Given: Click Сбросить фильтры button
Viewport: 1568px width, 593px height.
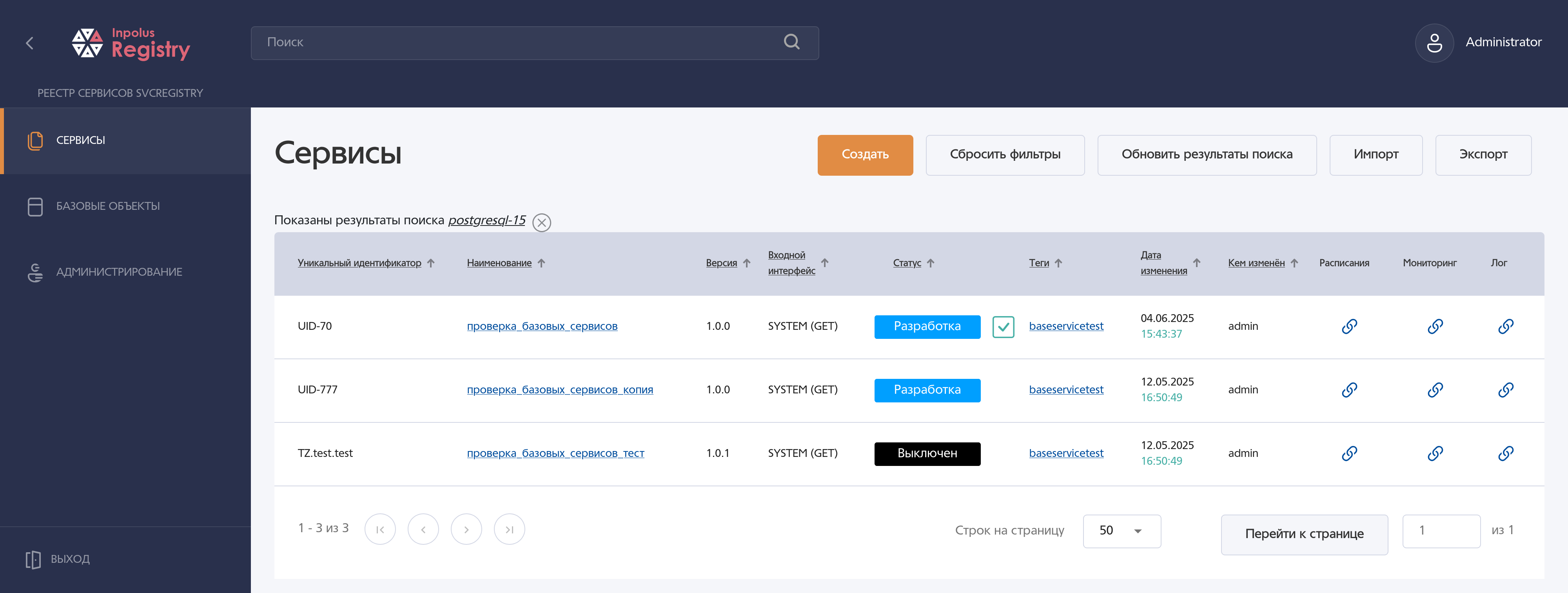Looking at the screenshot, I should point(1005,155).
